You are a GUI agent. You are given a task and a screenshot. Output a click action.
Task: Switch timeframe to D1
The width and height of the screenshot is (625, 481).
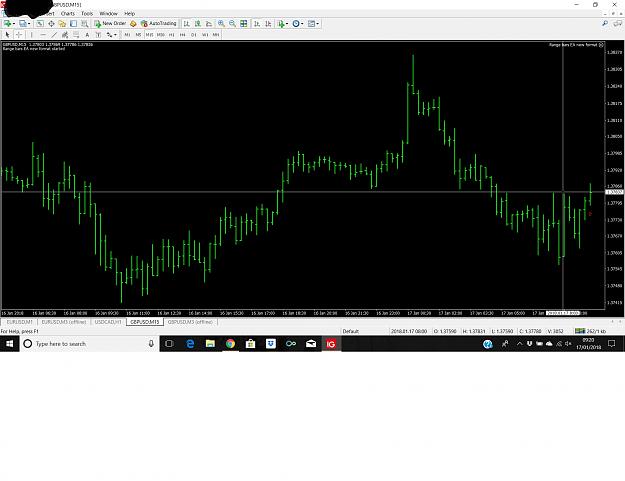pyautogui.click(x=194, y=35)
